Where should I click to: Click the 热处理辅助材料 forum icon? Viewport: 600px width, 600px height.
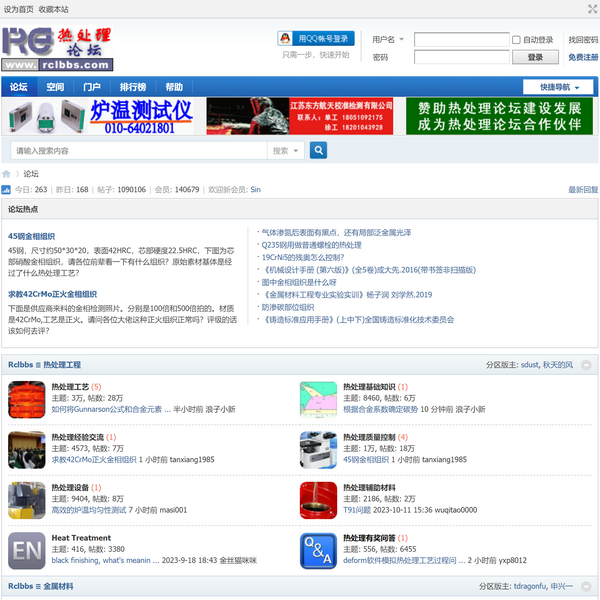pyautogui.click(x=318, y=499)
